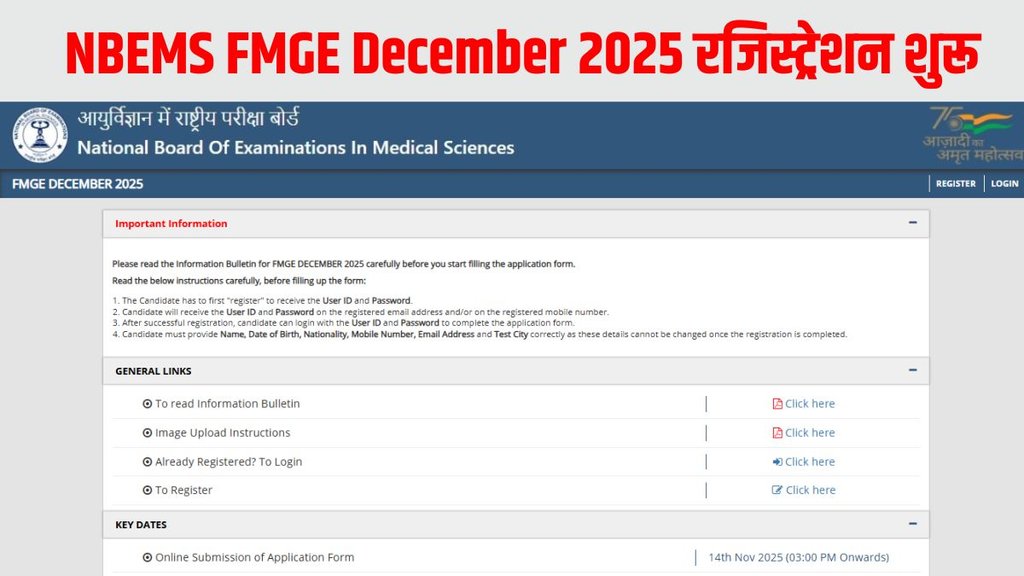Collapse the Important Information section

tap(911, 223)
